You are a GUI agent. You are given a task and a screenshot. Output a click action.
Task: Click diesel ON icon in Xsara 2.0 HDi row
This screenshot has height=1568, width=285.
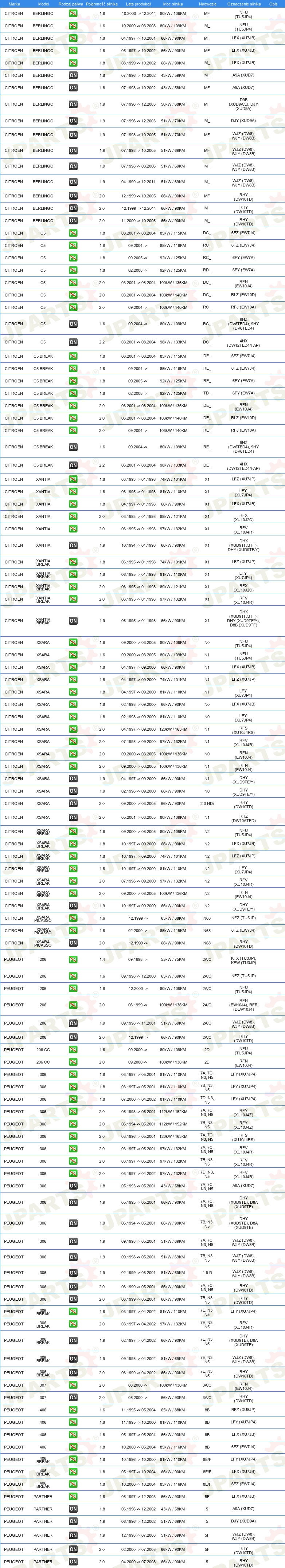pyautogui.click(x=73, y=803)
